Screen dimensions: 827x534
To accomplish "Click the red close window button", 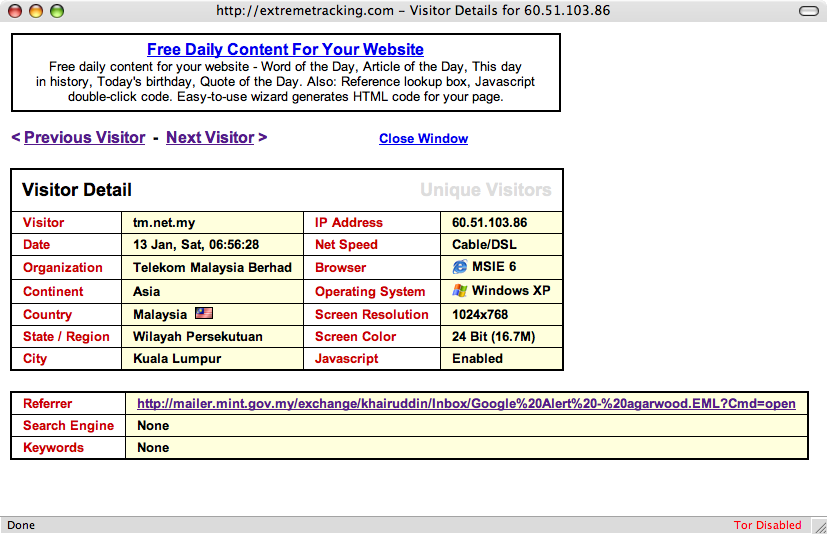I will pyautogui.click(x=15, y=11).
